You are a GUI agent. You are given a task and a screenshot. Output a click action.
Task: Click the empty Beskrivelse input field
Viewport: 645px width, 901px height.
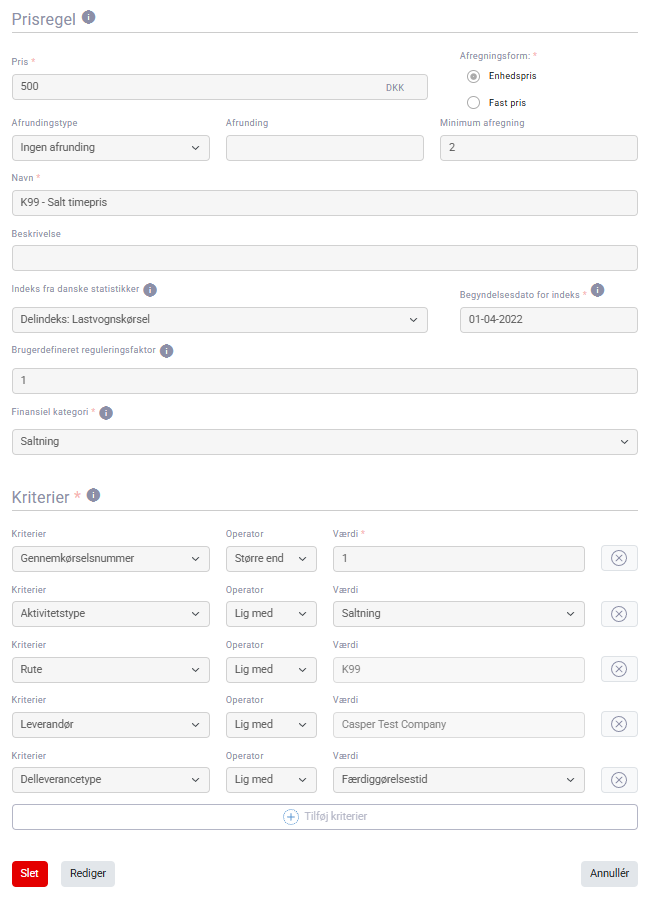coord(325,258)
